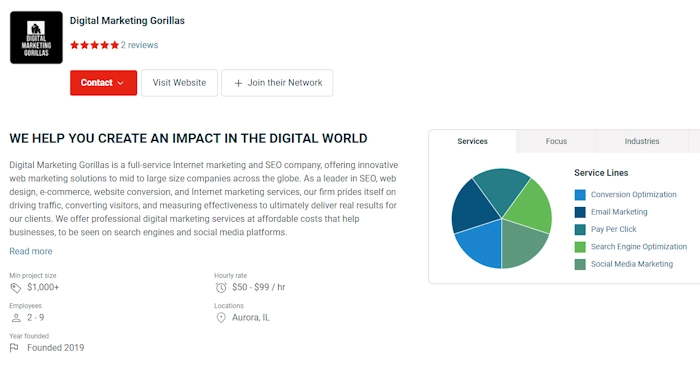
Task: Click the five red star rating
Action: point(94,45)
